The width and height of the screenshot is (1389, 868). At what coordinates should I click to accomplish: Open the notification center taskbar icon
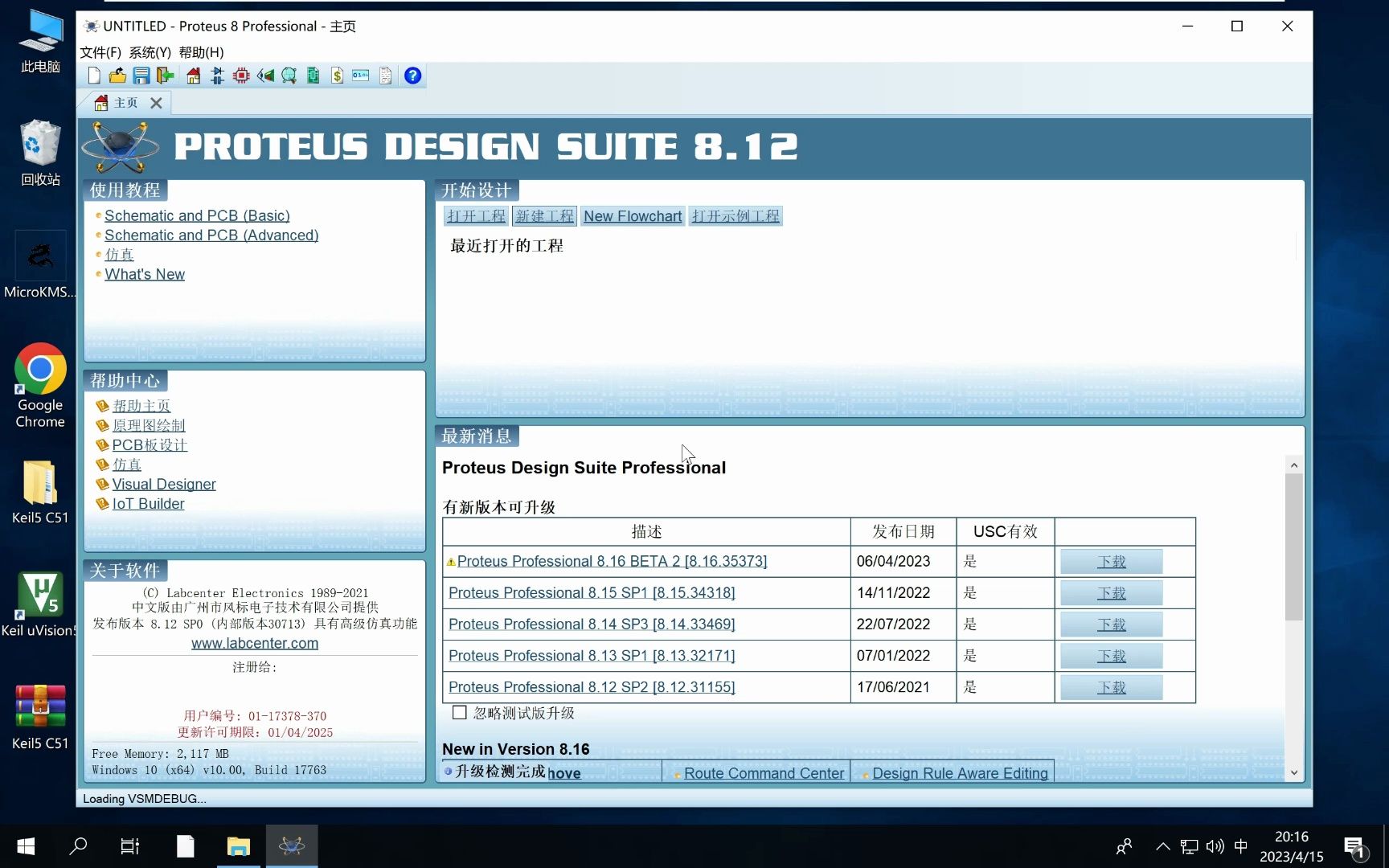[1355, 847]
